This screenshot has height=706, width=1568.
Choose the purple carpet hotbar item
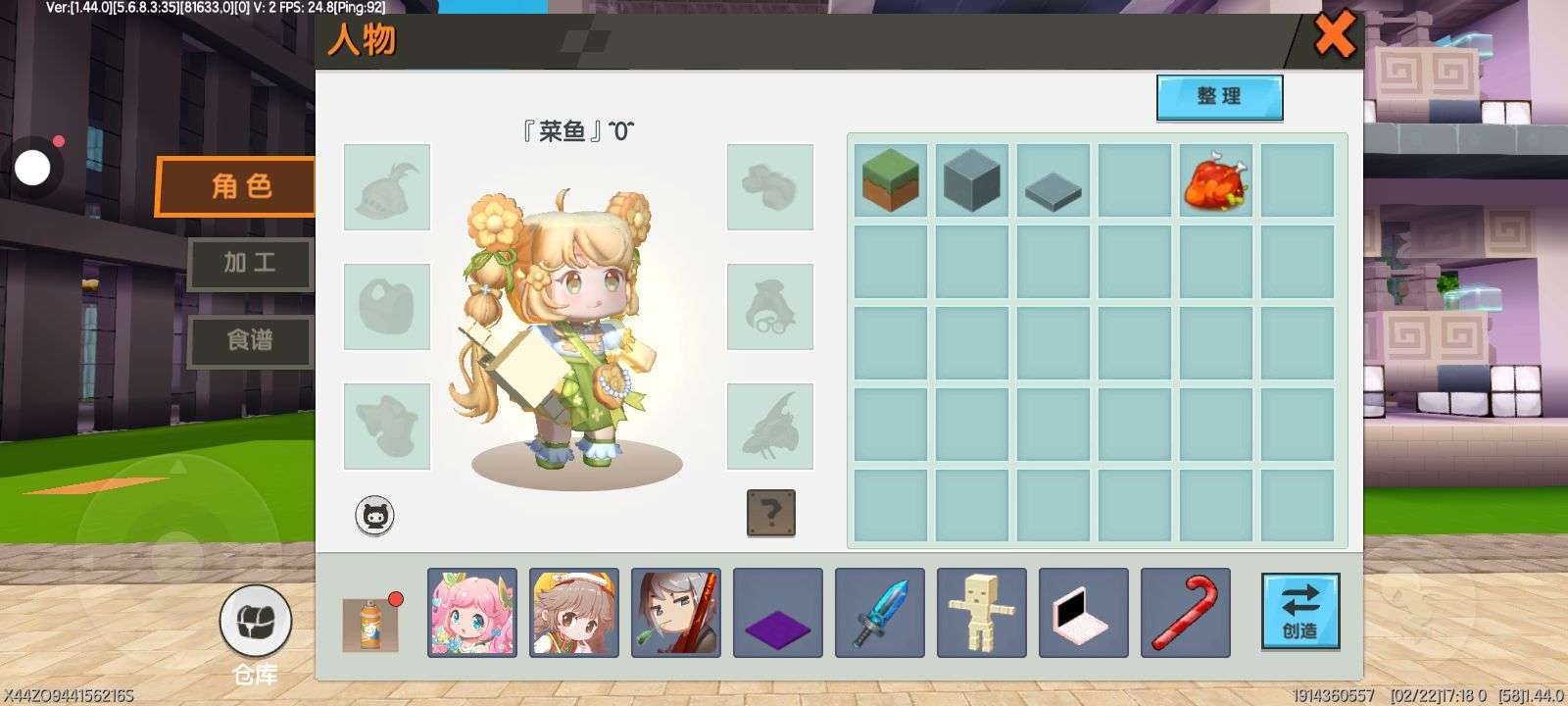(x=778, y=613)
